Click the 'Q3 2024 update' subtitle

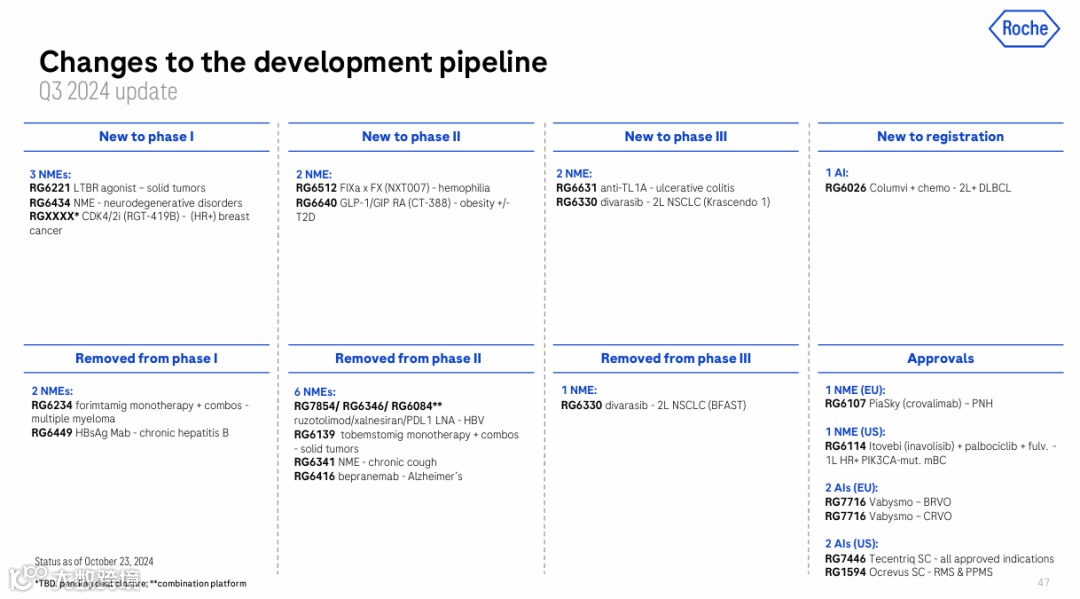click(x=108, y=92)
